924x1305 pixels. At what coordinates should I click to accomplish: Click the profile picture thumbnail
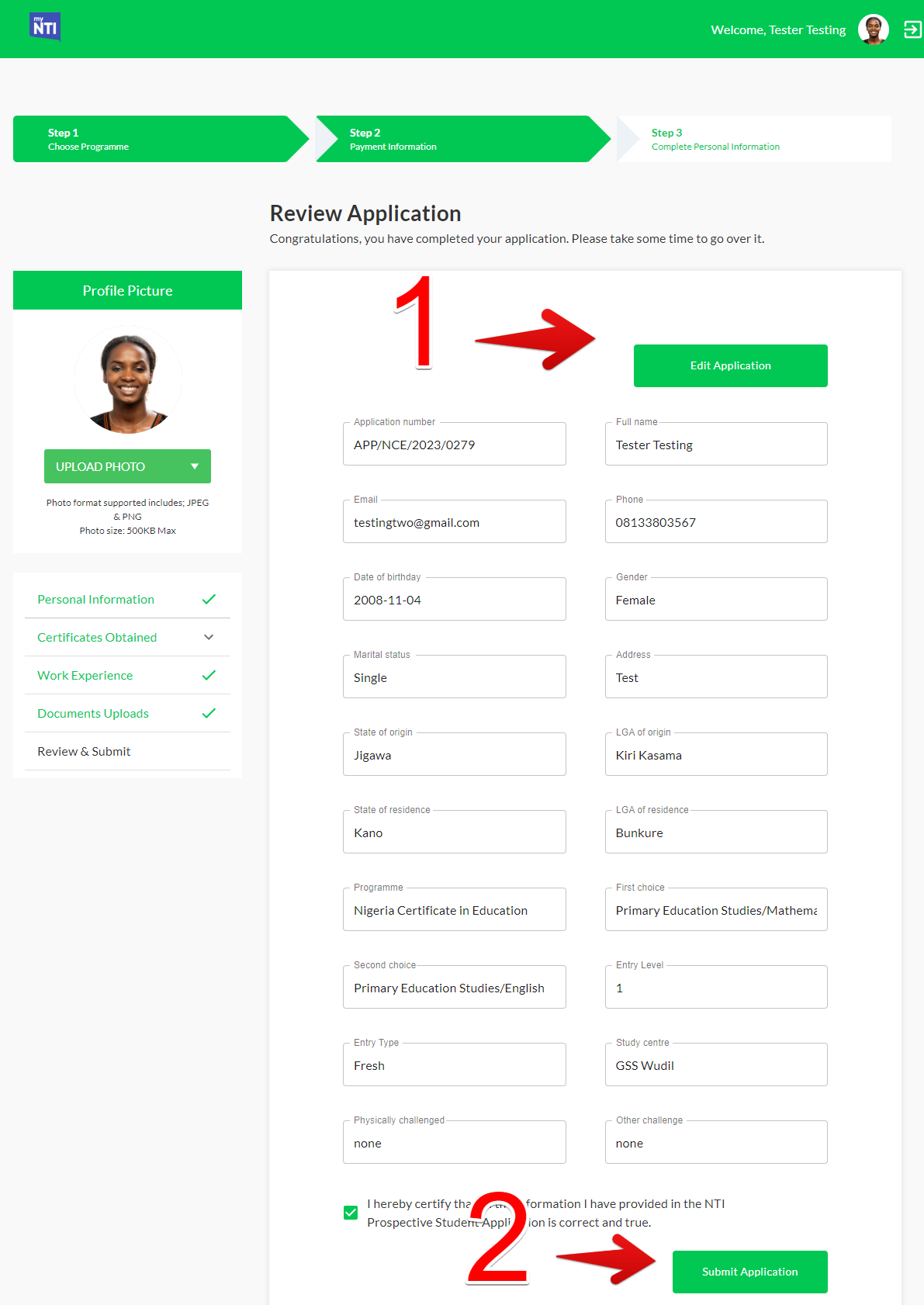coord(128,379)
